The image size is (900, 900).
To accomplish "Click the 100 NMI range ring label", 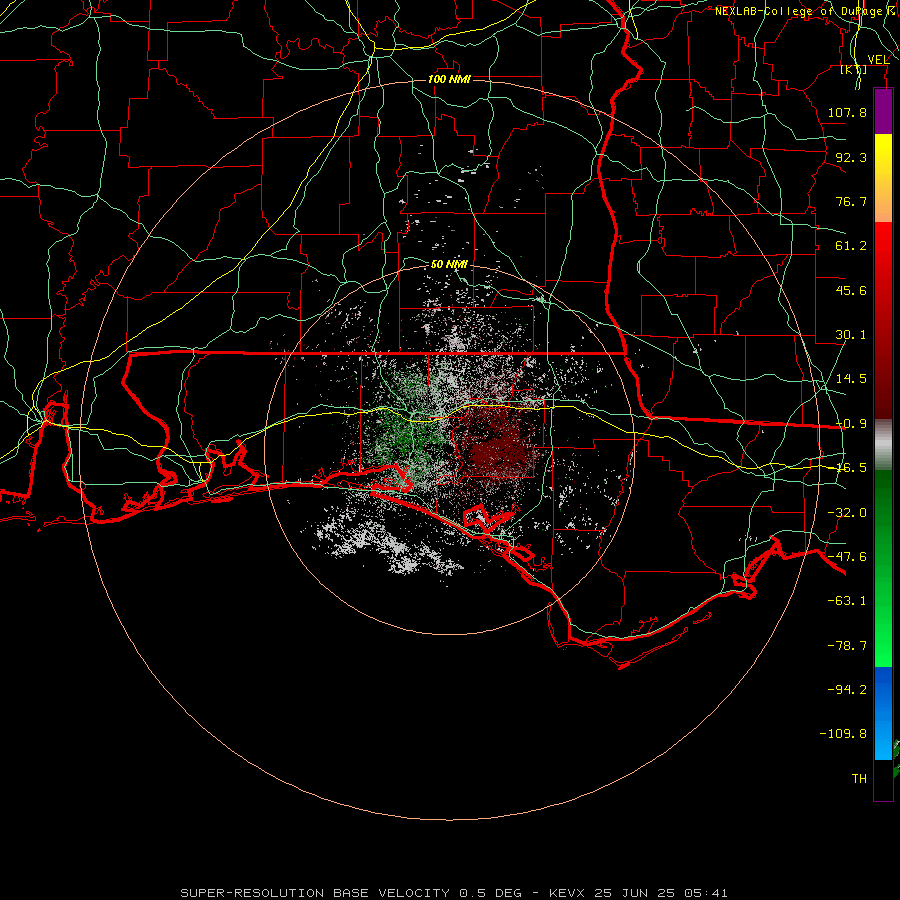I will click(x=449, y=79).
